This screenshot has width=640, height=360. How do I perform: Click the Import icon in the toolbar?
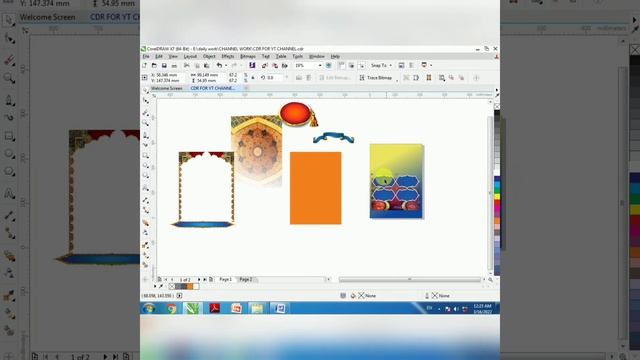264,65
